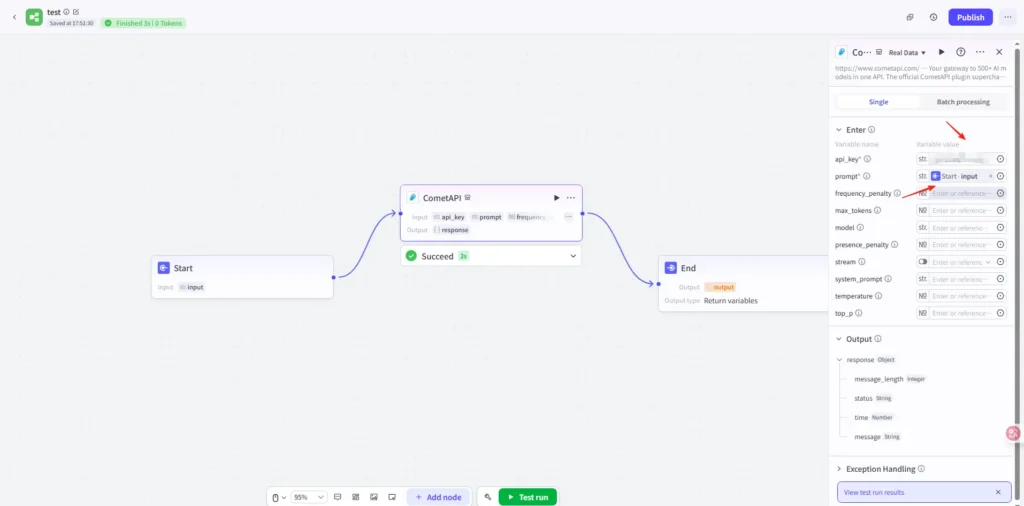Viewport: 1024px width, 506px height.
Task: Open the version history clock icon
Action: (933, 17)
